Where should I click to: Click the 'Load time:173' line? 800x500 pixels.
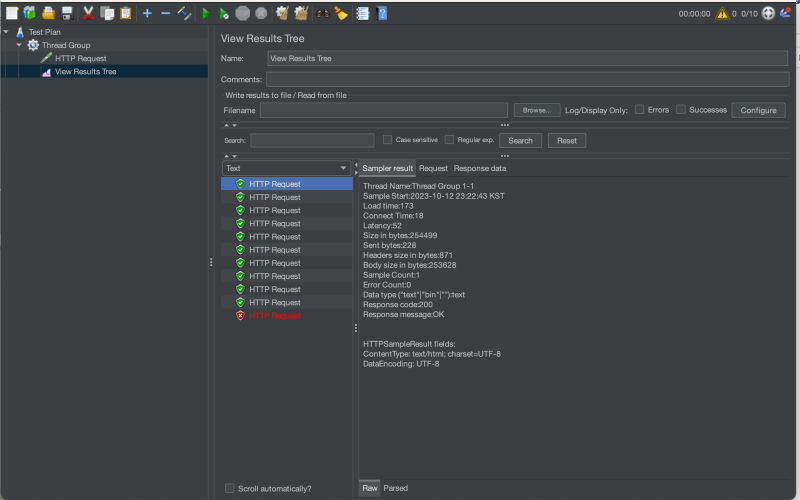pyautogui.click(x=388, y=206)
